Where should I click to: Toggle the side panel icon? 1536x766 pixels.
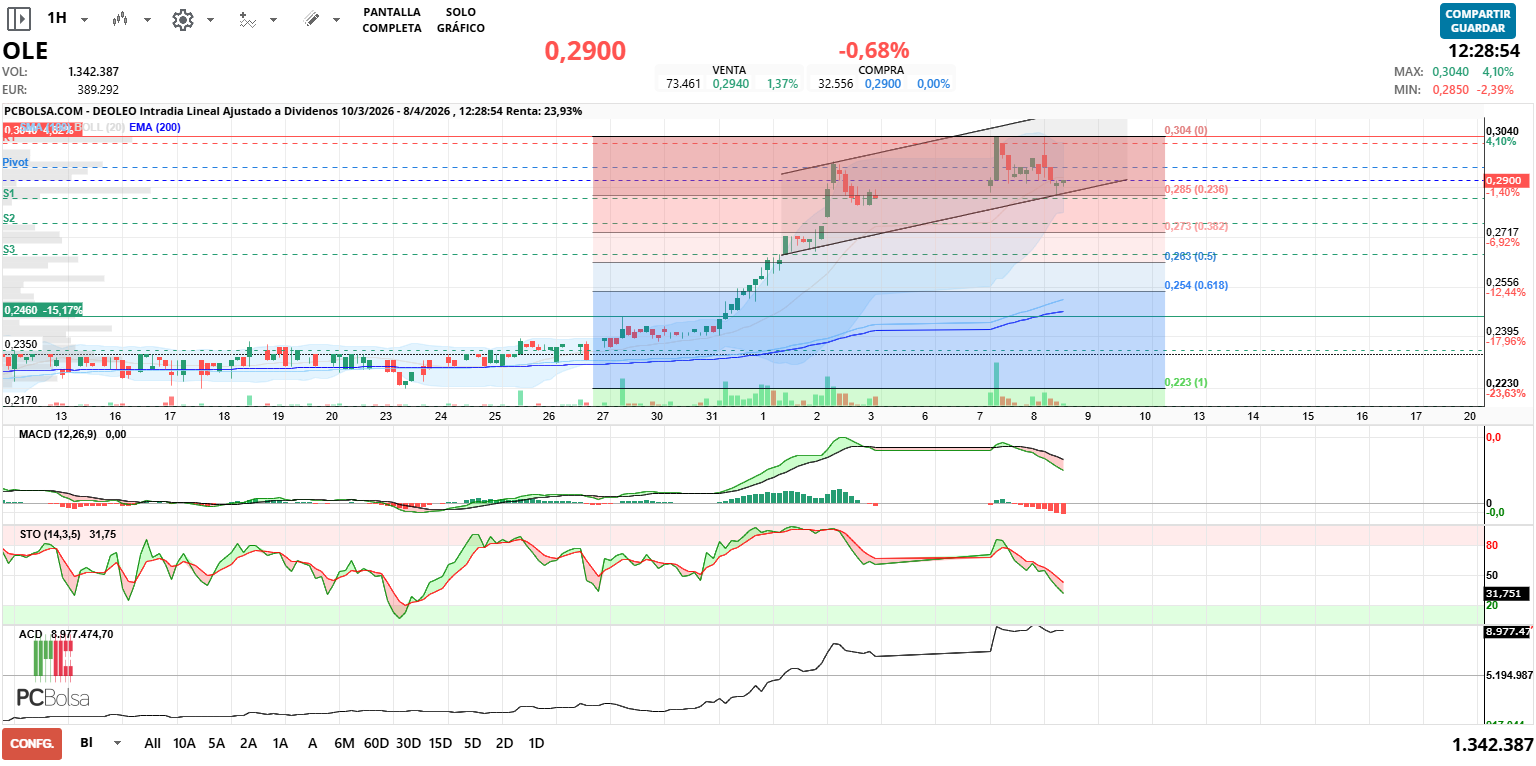tap(19, 19)
